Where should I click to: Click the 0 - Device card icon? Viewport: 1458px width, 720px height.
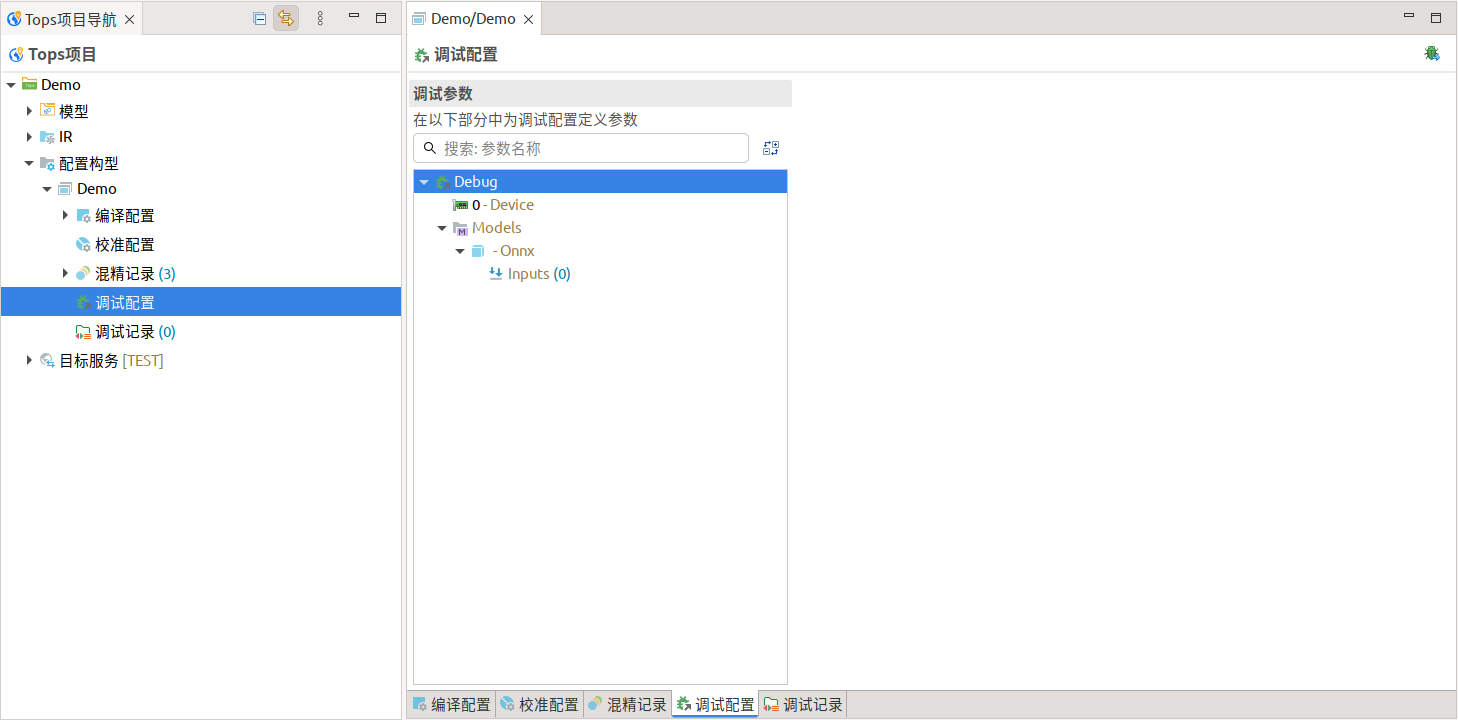tap(460, 205)
